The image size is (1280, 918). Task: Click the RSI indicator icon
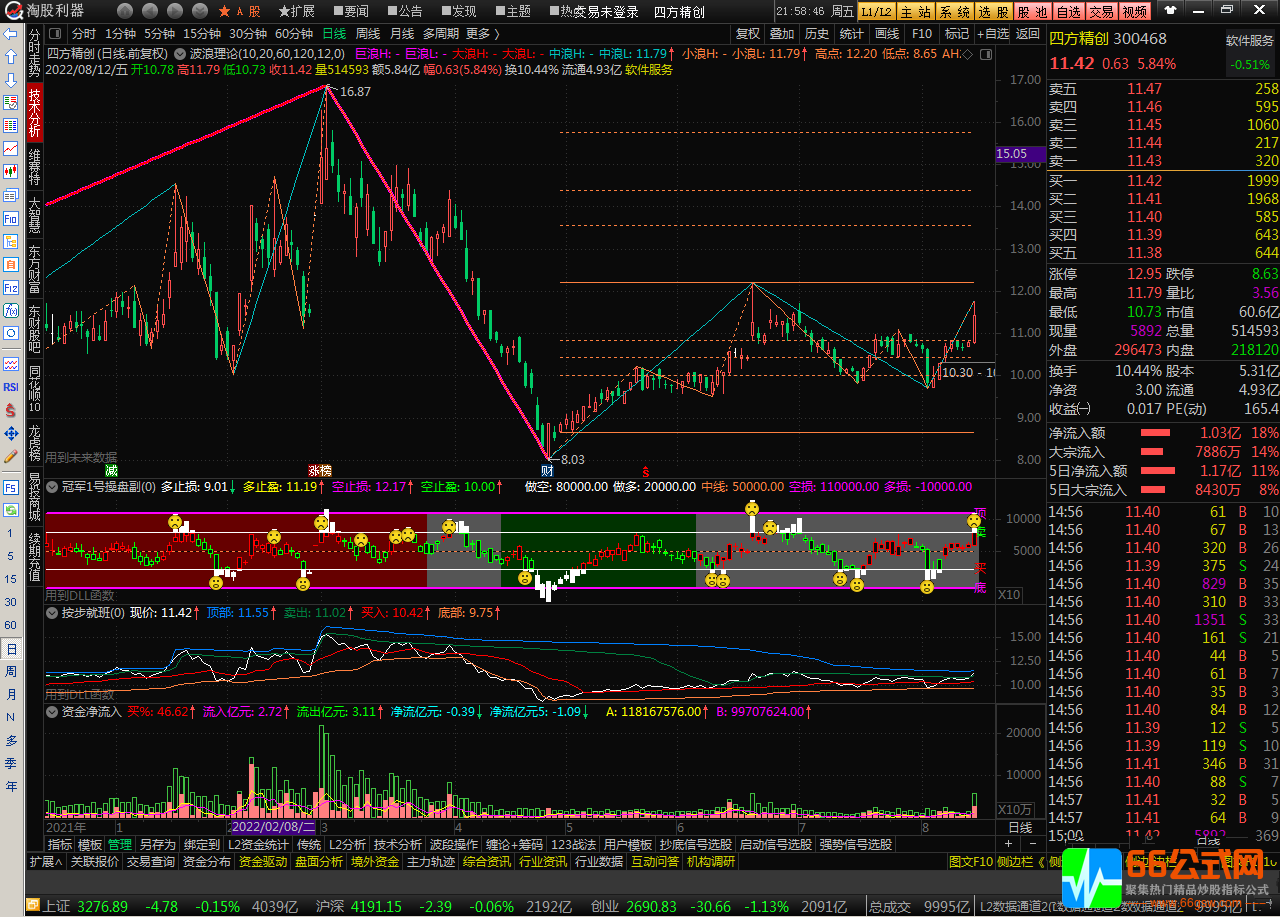click(11, 387)
